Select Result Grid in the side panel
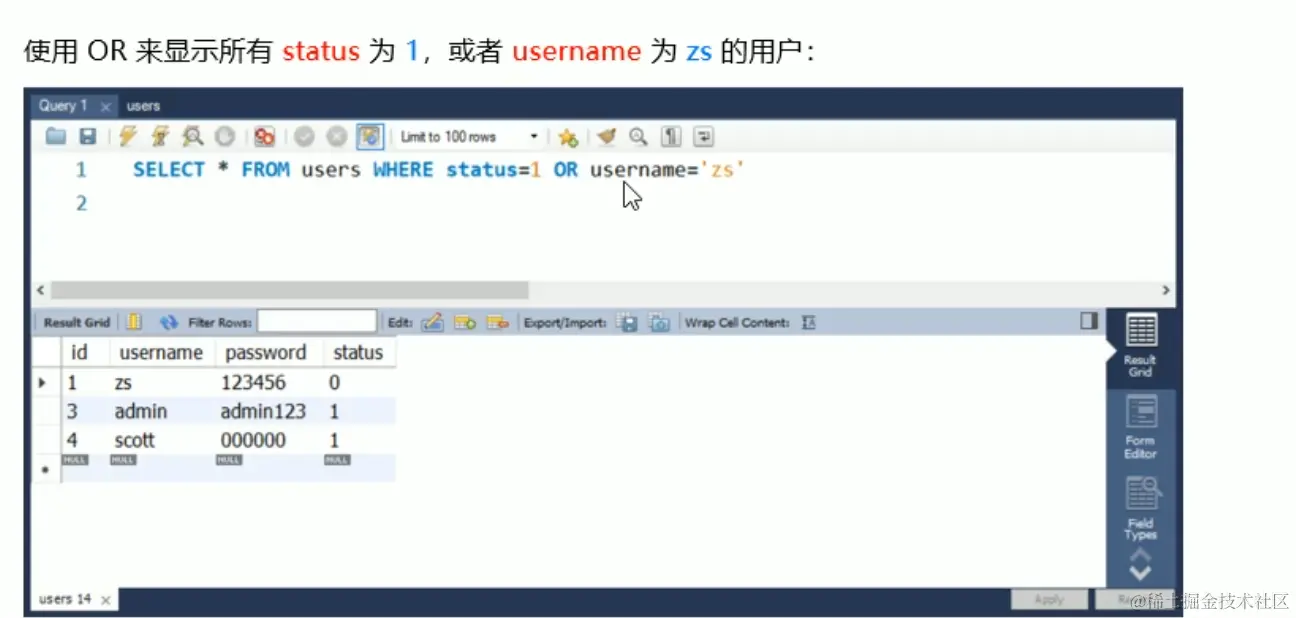The width and height of the screenshot is (1296, 618). pos(1140,346)
